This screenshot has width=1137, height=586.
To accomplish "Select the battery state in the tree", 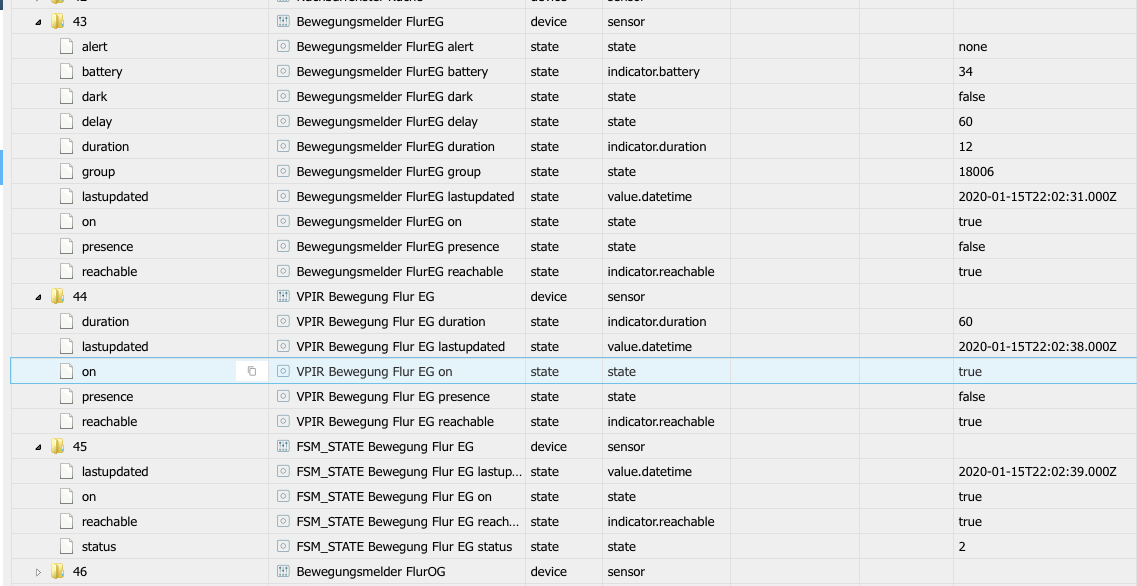I will (102, 72).
